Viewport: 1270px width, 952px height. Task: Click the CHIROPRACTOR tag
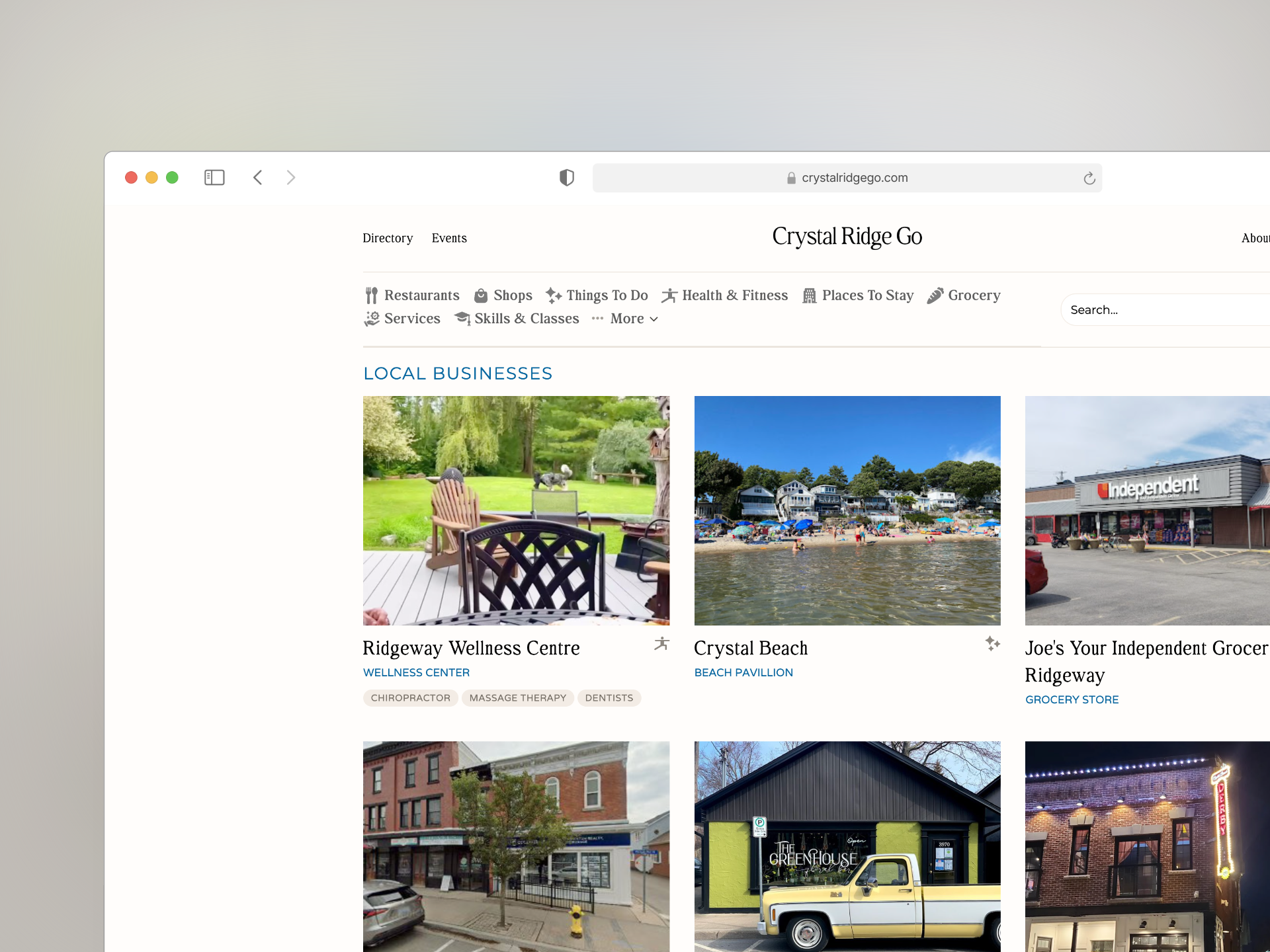tap(410, 698)
